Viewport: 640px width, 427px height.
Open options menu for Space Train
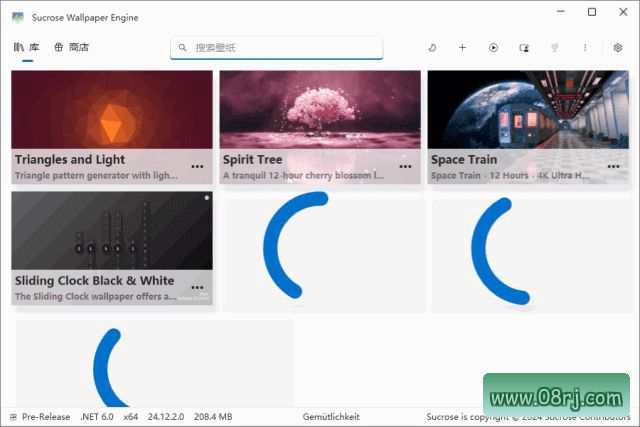coord(613,167)
